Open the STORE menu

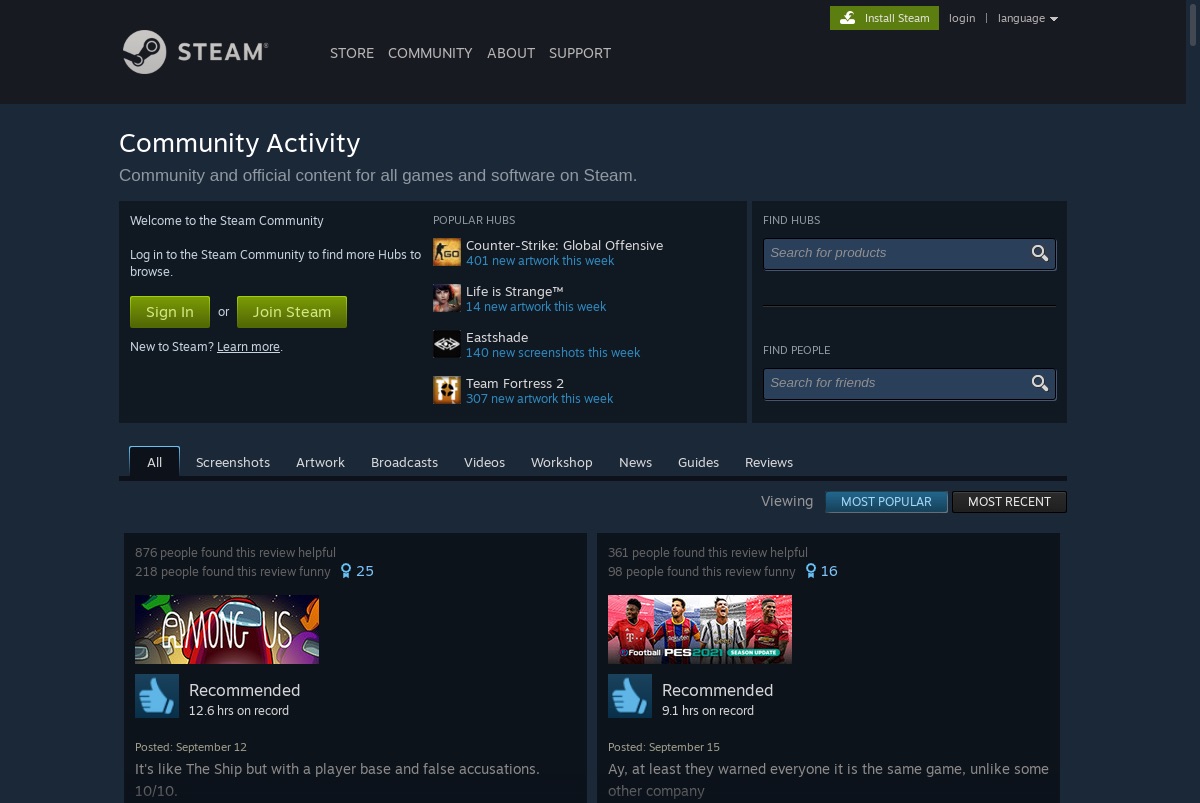click(352, 53)
